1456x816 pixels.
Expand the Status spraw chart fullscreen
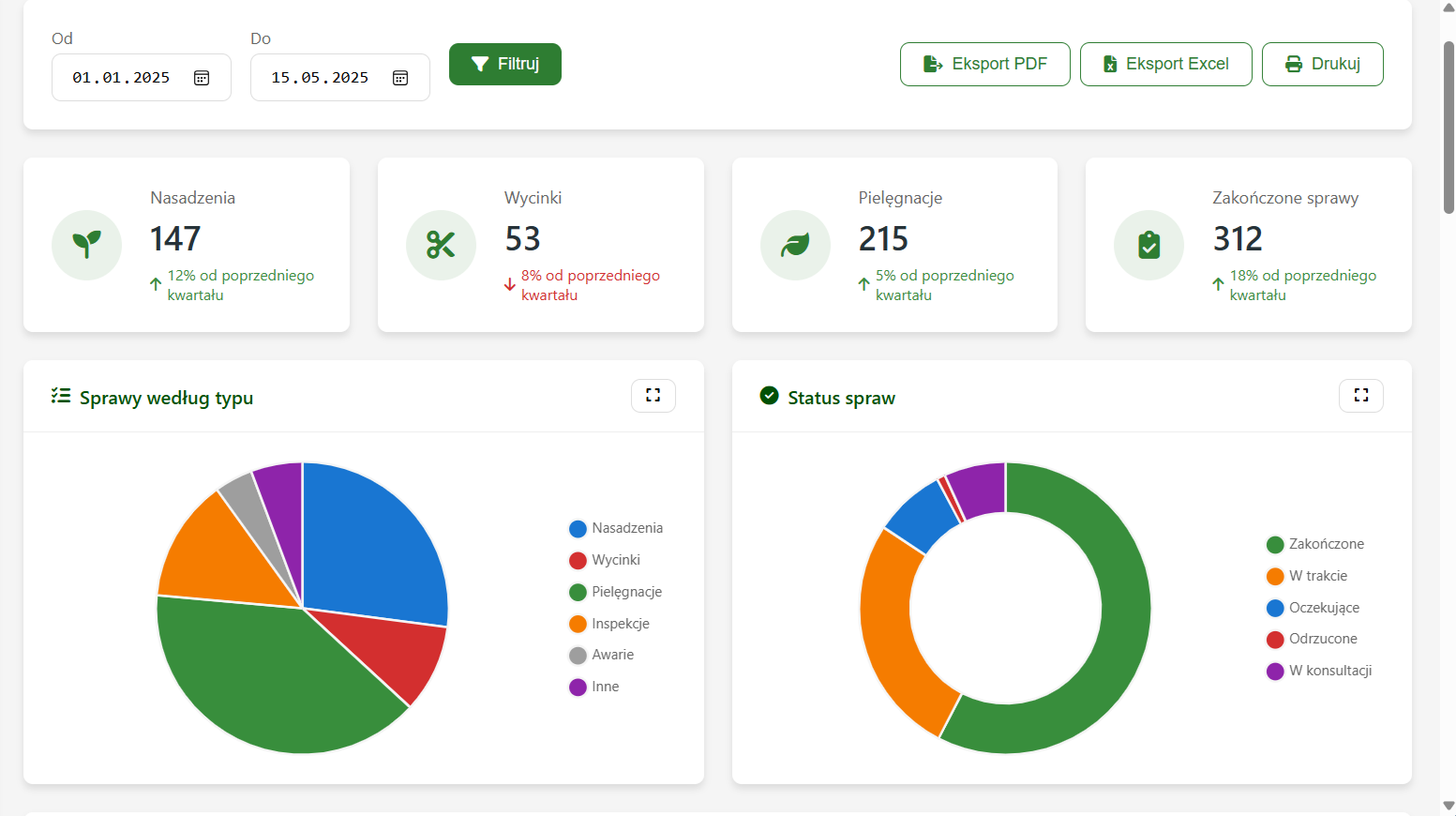point(1360,396)
